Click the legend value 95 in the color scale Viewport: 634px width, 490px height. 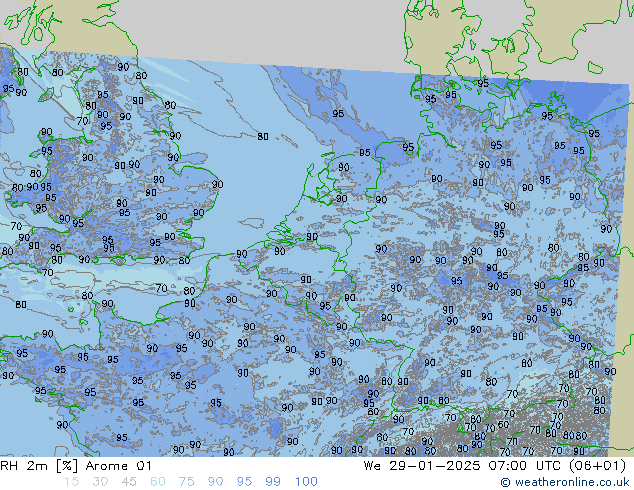coord(244,482)
